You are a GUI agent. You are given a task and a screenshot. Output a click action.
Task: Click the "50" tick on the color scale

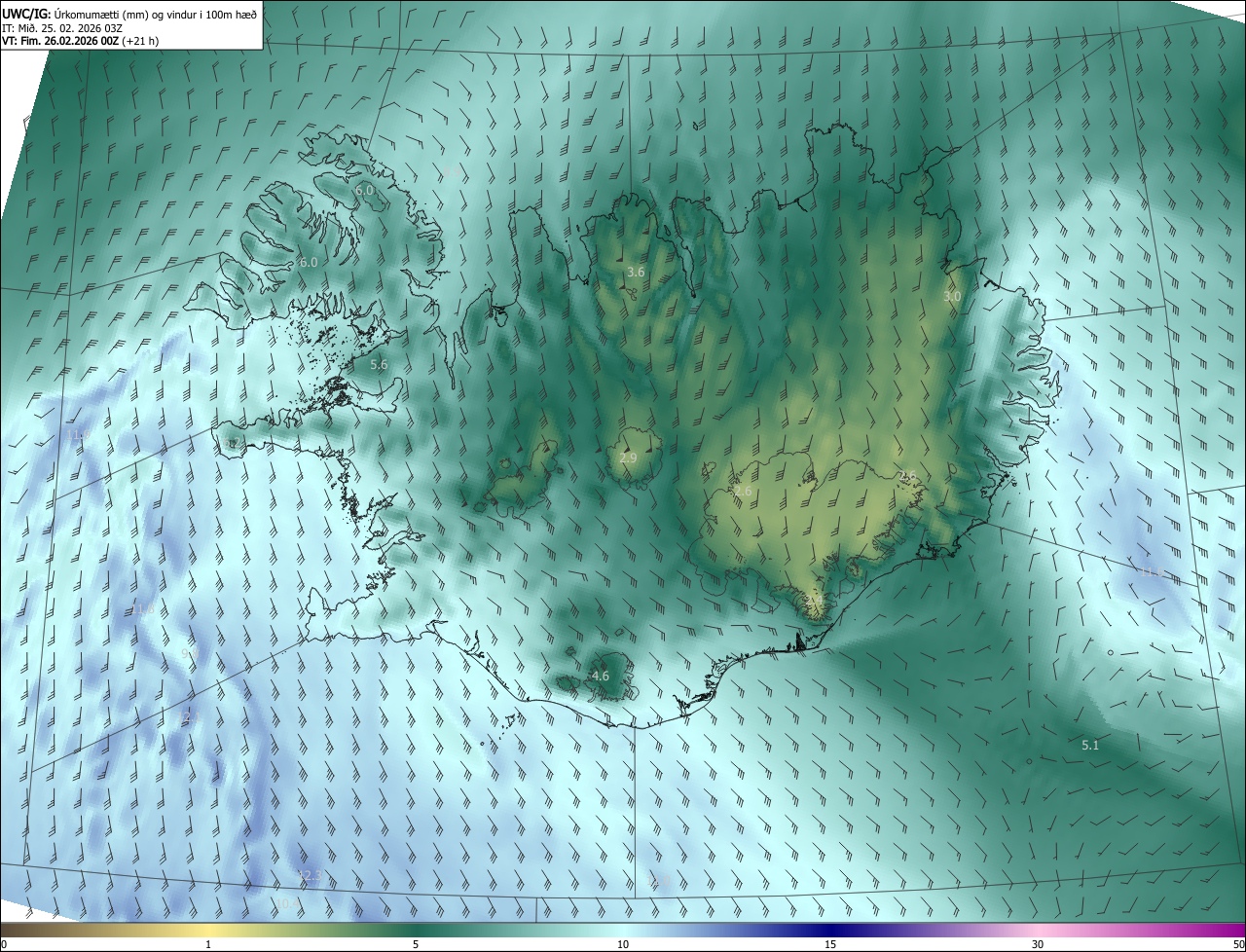click(1237, 944)
